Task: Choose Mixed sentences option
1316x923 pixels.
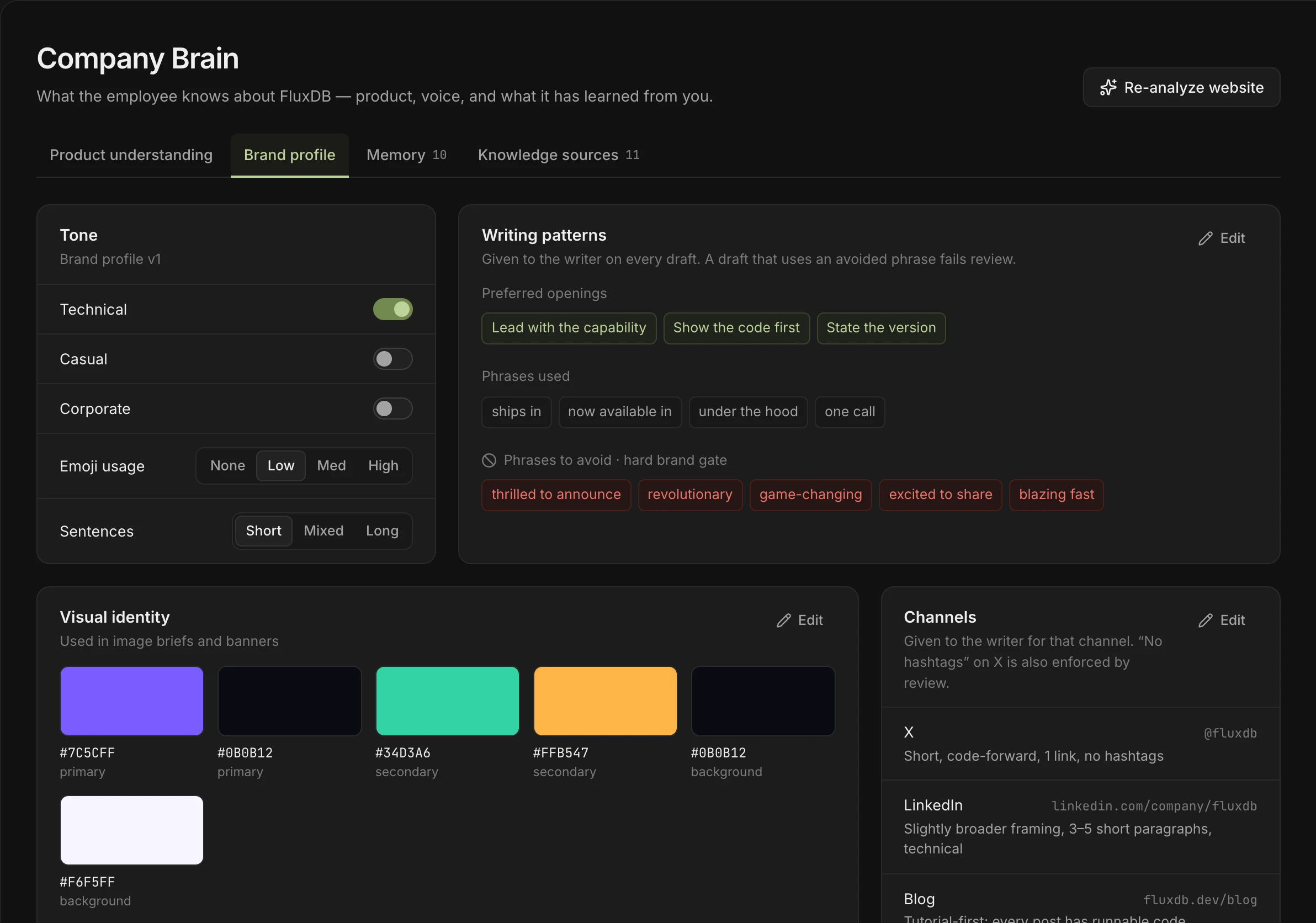Action: (x=323, y=531)
